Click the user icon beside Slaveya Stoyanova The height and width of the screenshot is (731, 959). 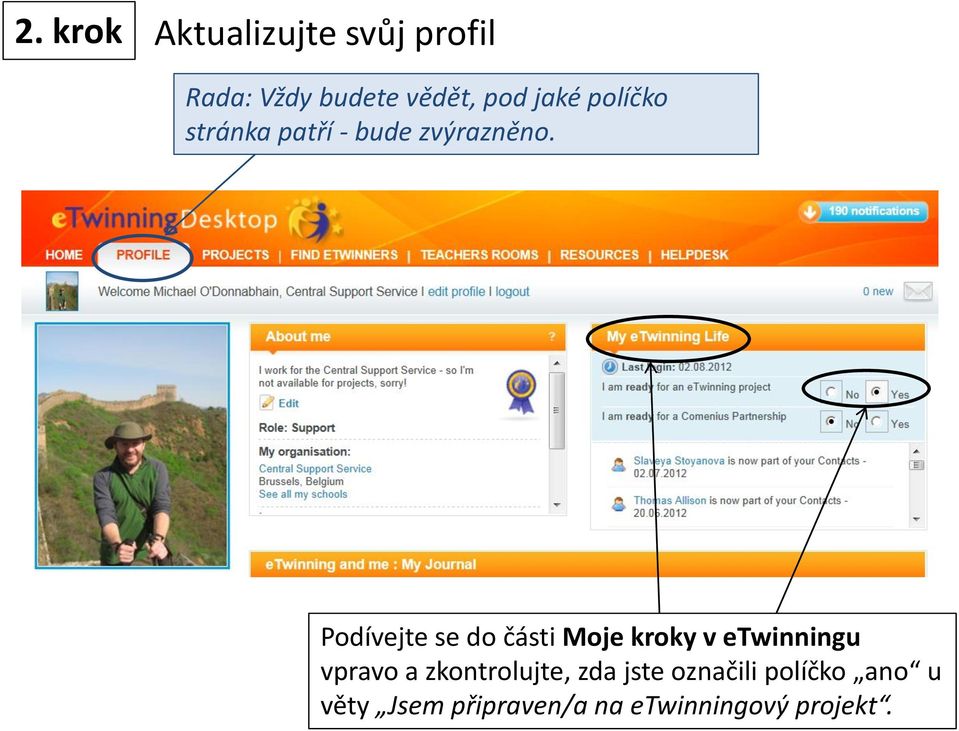point(618,465)
